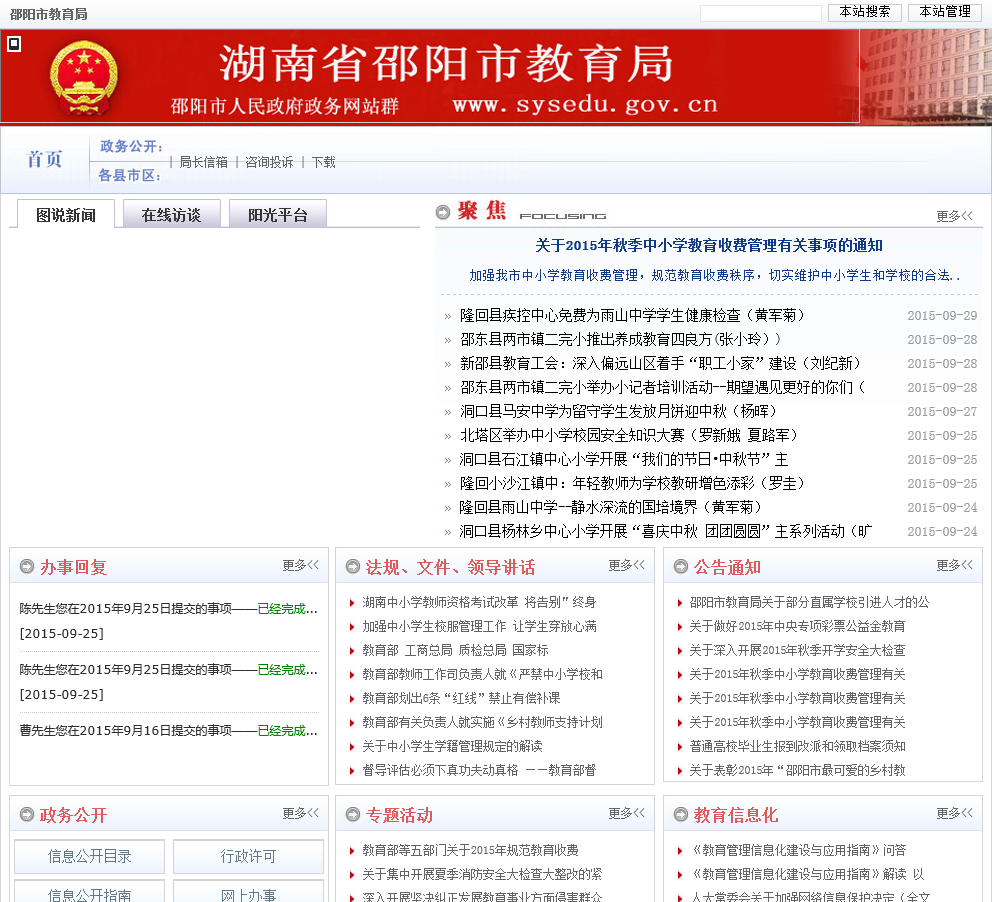Open 局长信箱 link
992x902 pixels.
(x=203, y=162)
